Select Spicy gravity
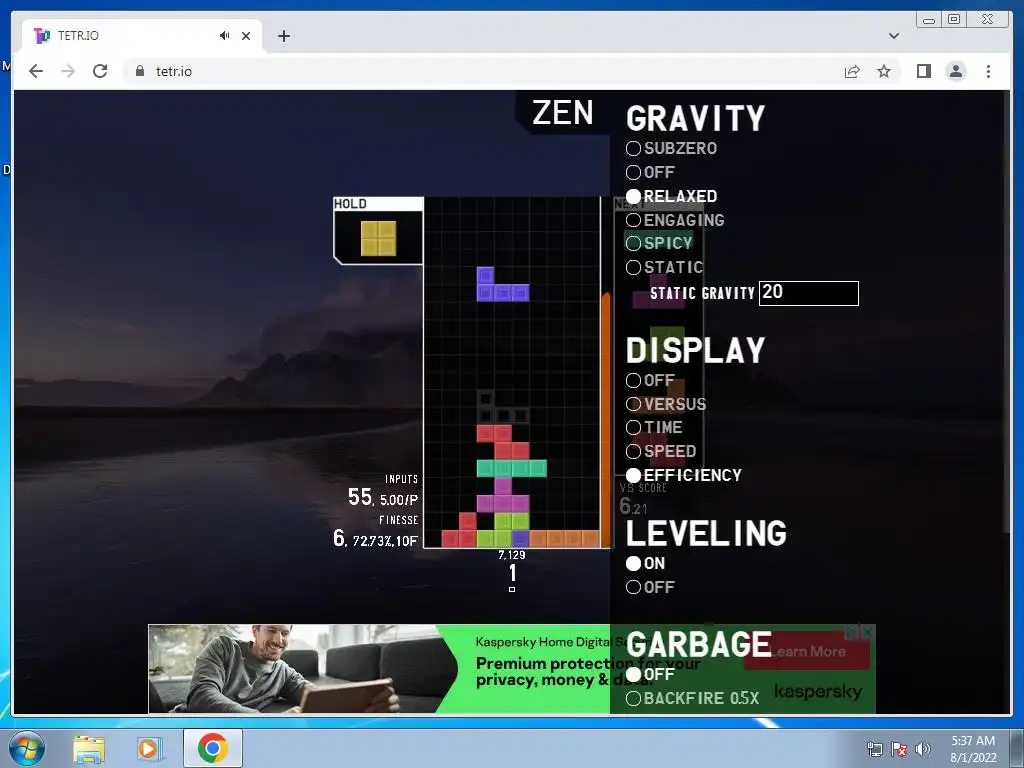 click(659, 244)
